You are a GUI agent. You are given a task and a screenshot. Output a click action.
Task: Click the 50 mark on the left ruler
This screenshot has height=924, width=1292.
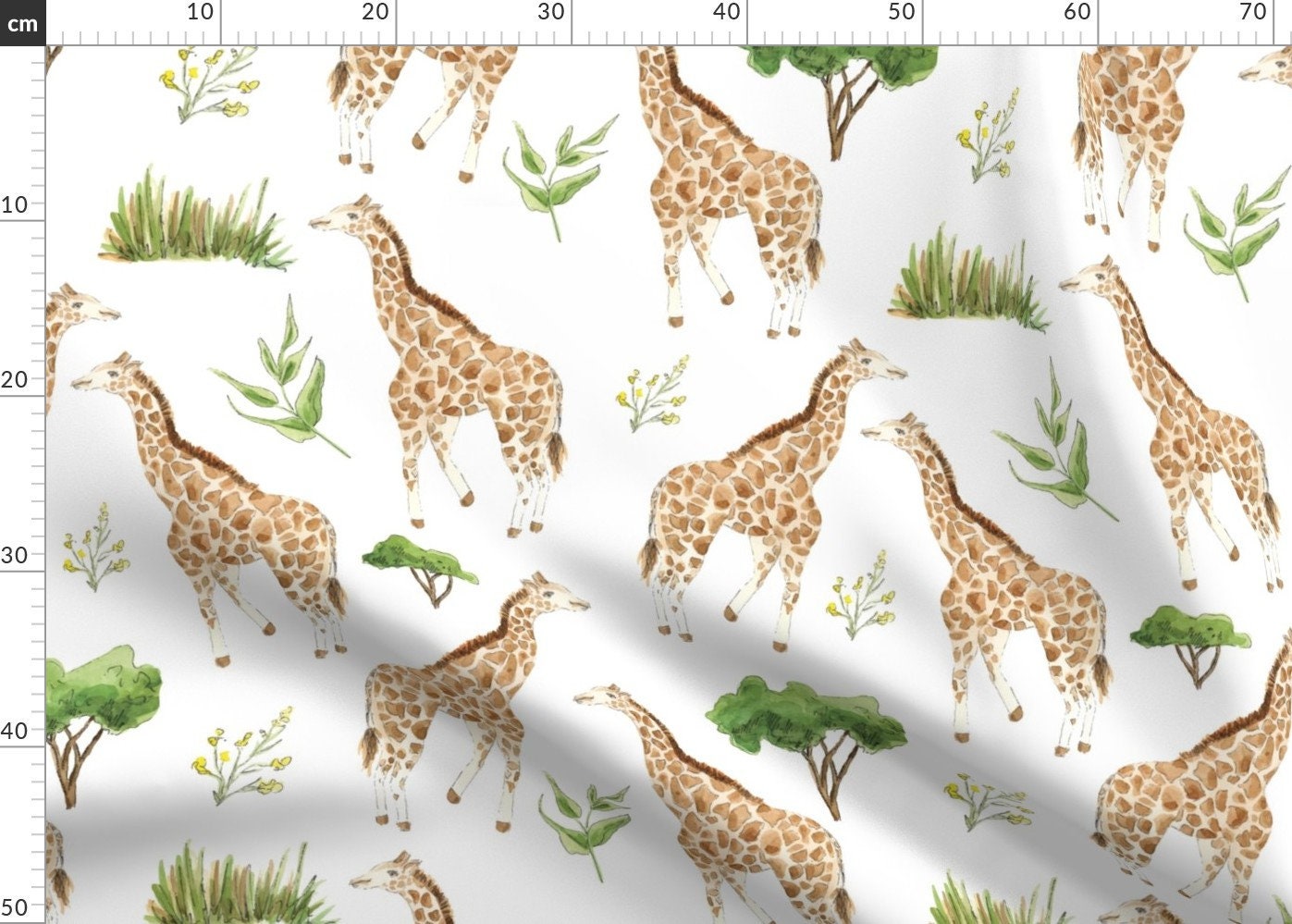click(14, 906)
